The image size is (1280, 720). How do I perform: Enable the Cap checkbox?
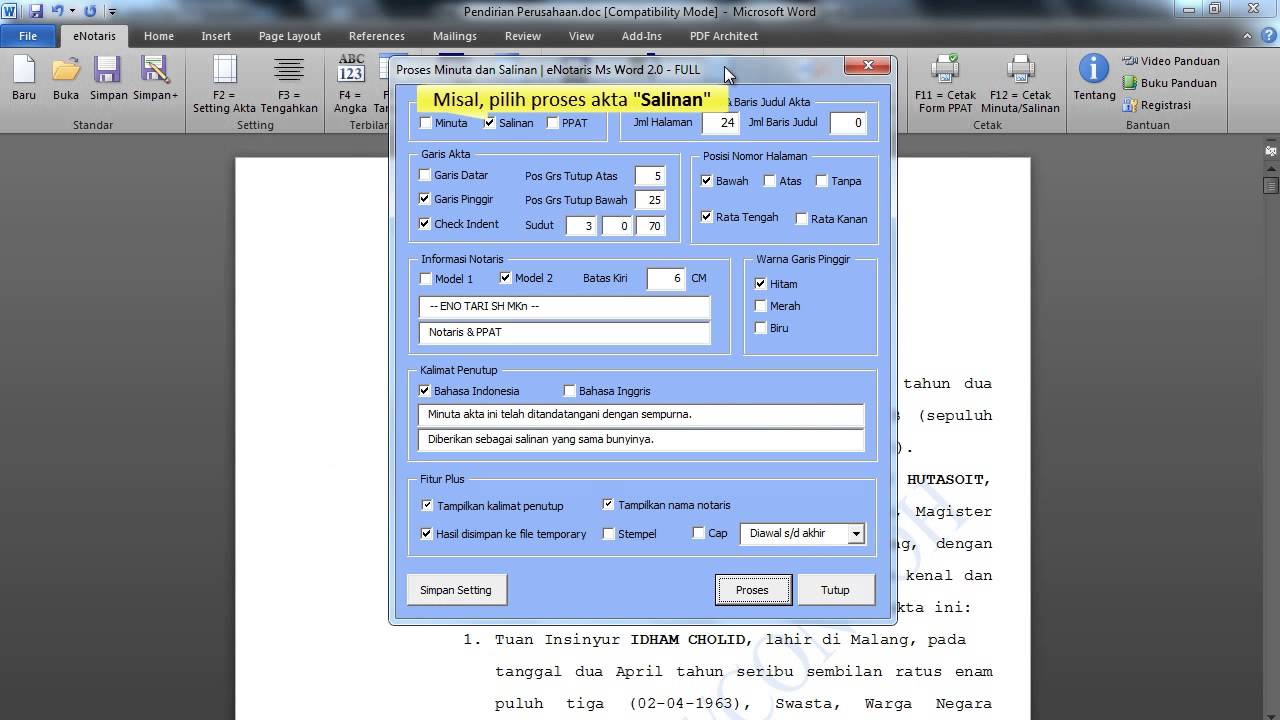point(698,533)
